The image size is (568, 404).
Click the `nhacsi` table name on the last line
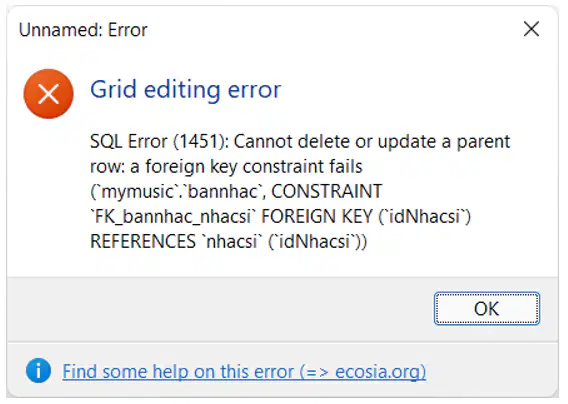click(x=233, y=242)
